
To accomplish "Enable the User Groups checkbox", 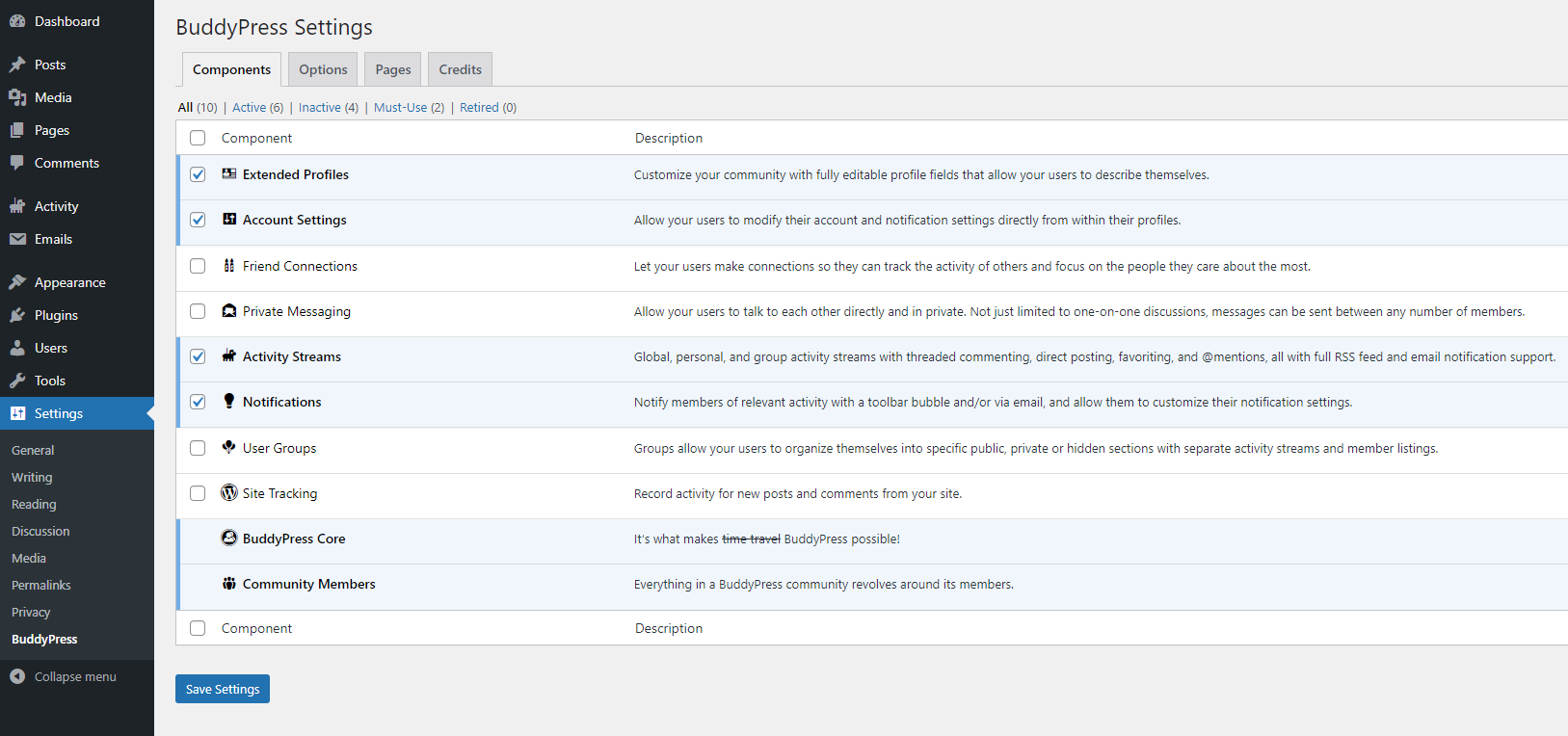I will tap(198, 448).
